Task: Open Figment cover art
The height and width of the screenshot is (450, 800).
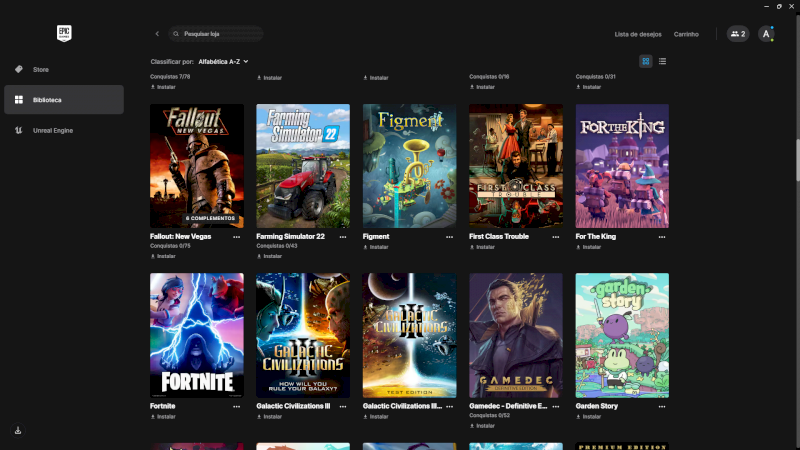Action: click(x=409, y=166)
